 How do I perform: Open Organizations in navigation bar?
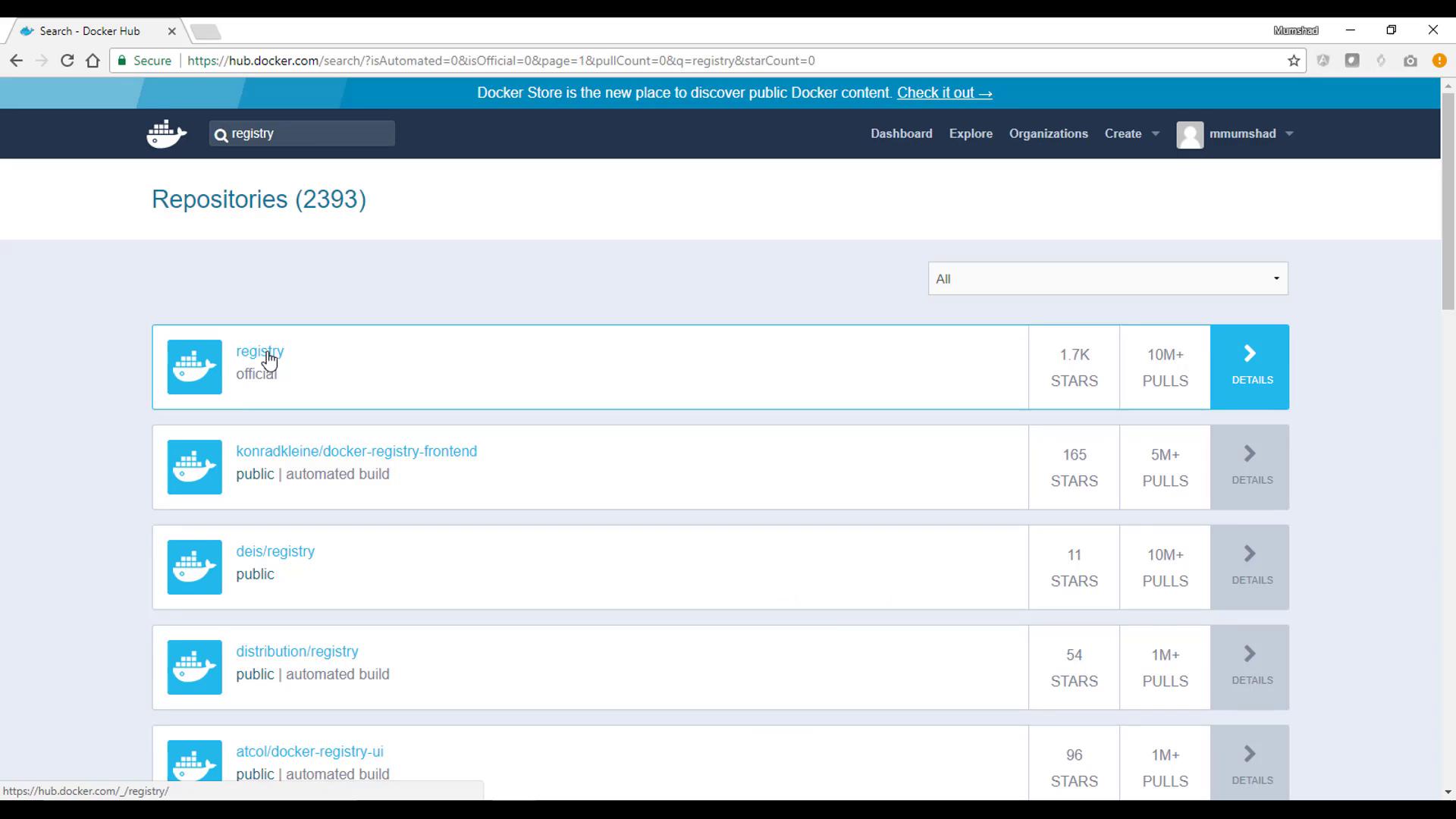[x=1048, y=133]
